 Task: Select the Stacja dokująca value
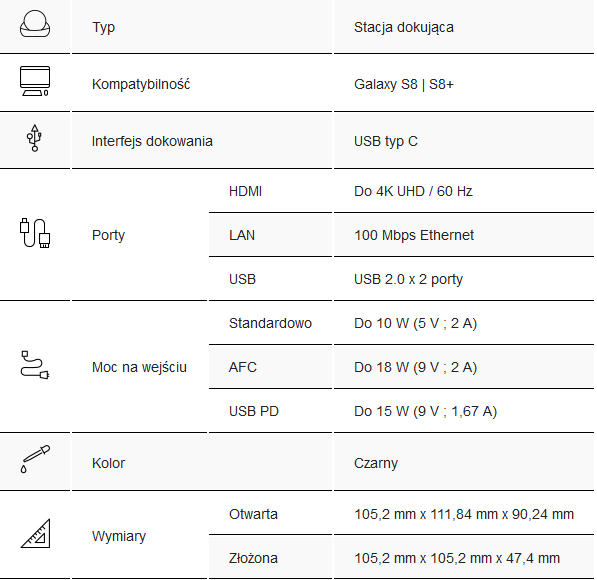point(404,27)
